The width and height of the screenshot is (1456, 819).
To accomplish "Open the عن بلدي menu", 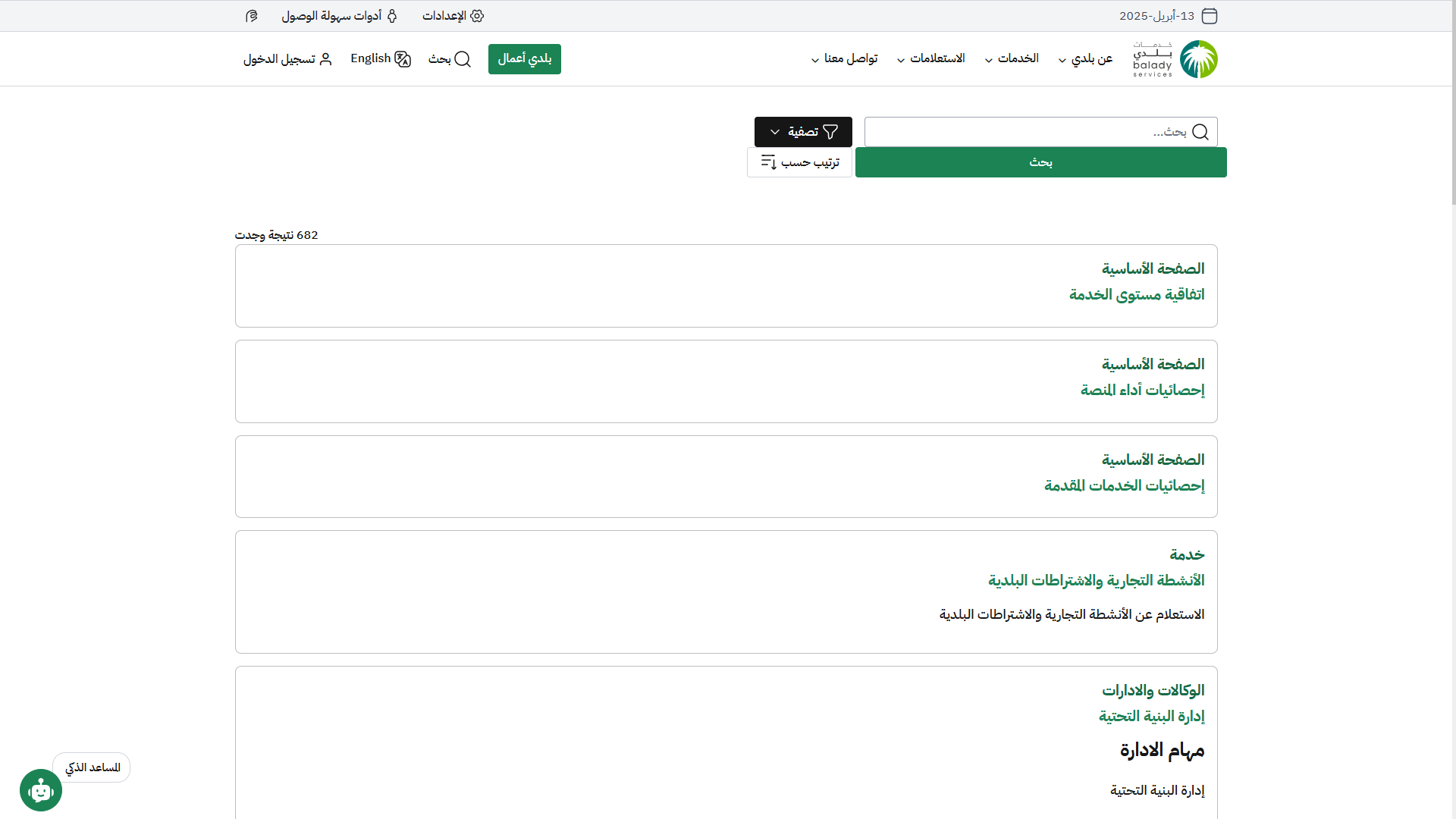I will [1085, 59].
